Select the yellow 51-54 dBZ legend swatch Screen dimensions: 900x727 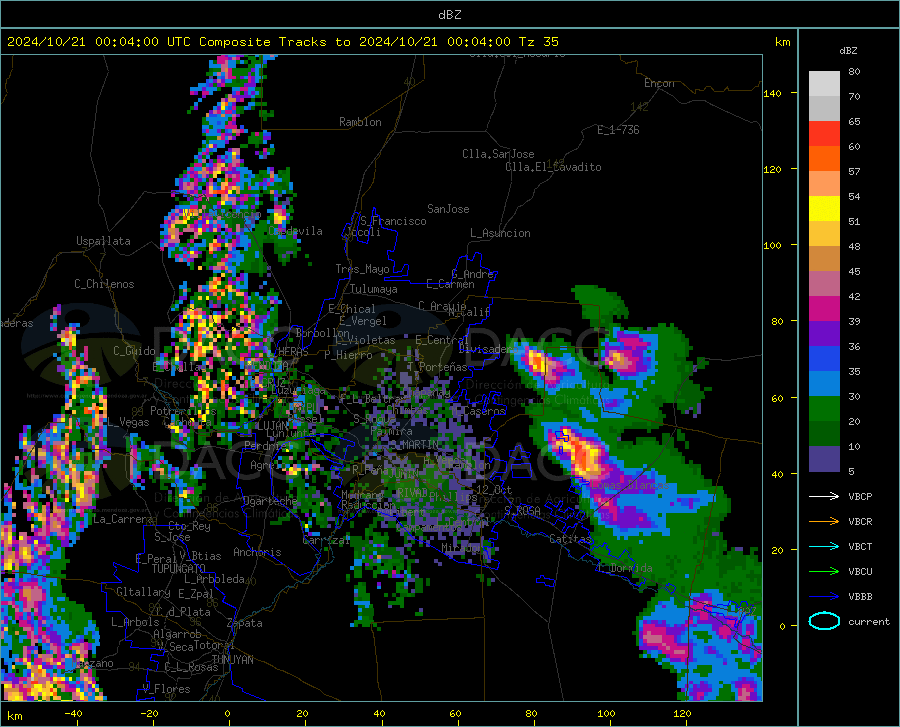(824, 209)
